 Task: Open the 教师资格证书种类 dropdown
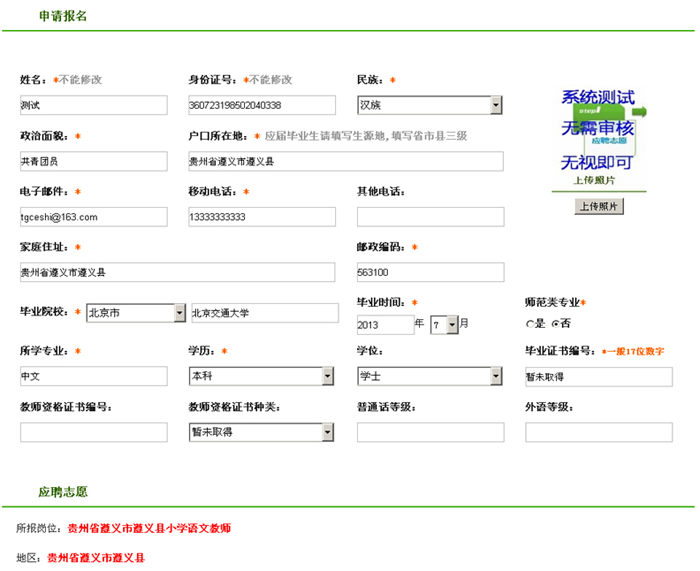(x=261, y=432)
